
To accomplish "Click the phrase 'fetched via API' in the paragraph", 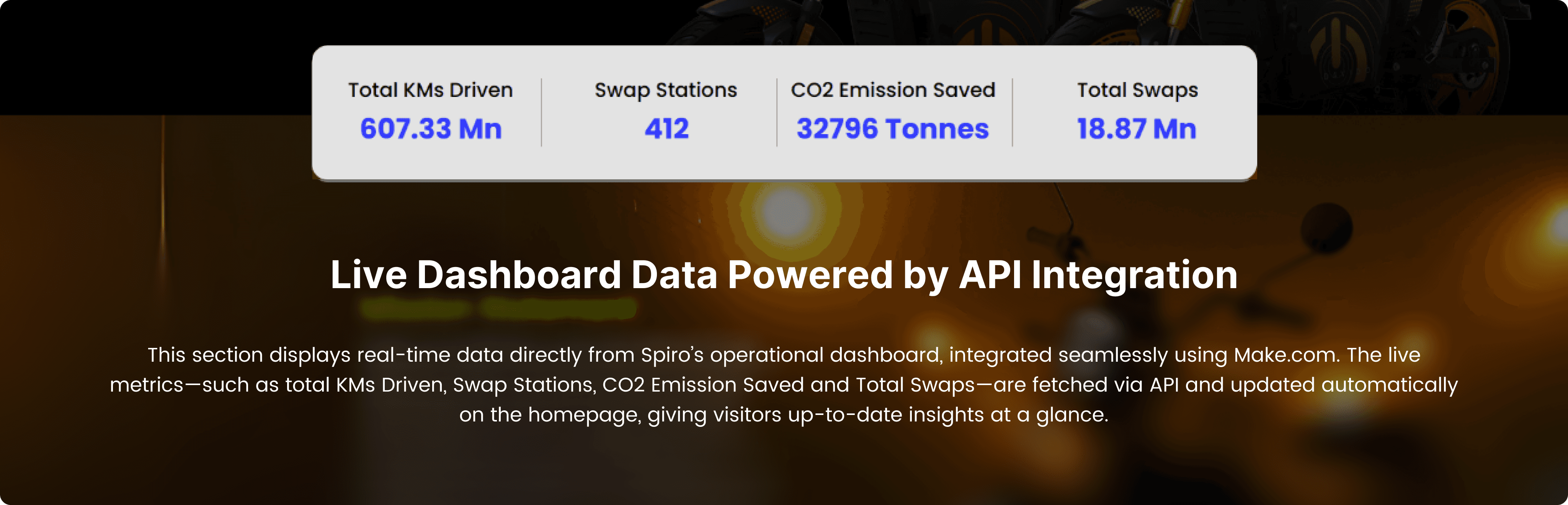I will pyautogui.click(x=1106, y=385).
